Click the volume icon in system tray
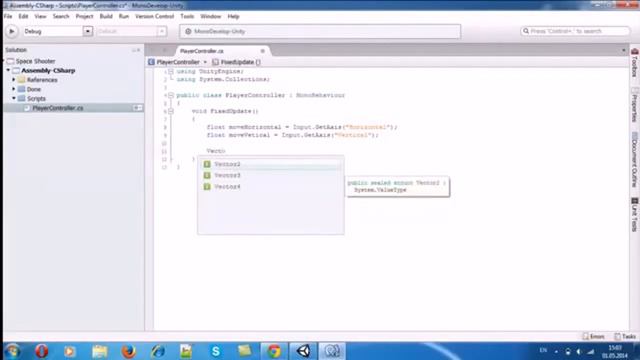Image resolution: width=640 pixels, height=360 pixels. 579,351
